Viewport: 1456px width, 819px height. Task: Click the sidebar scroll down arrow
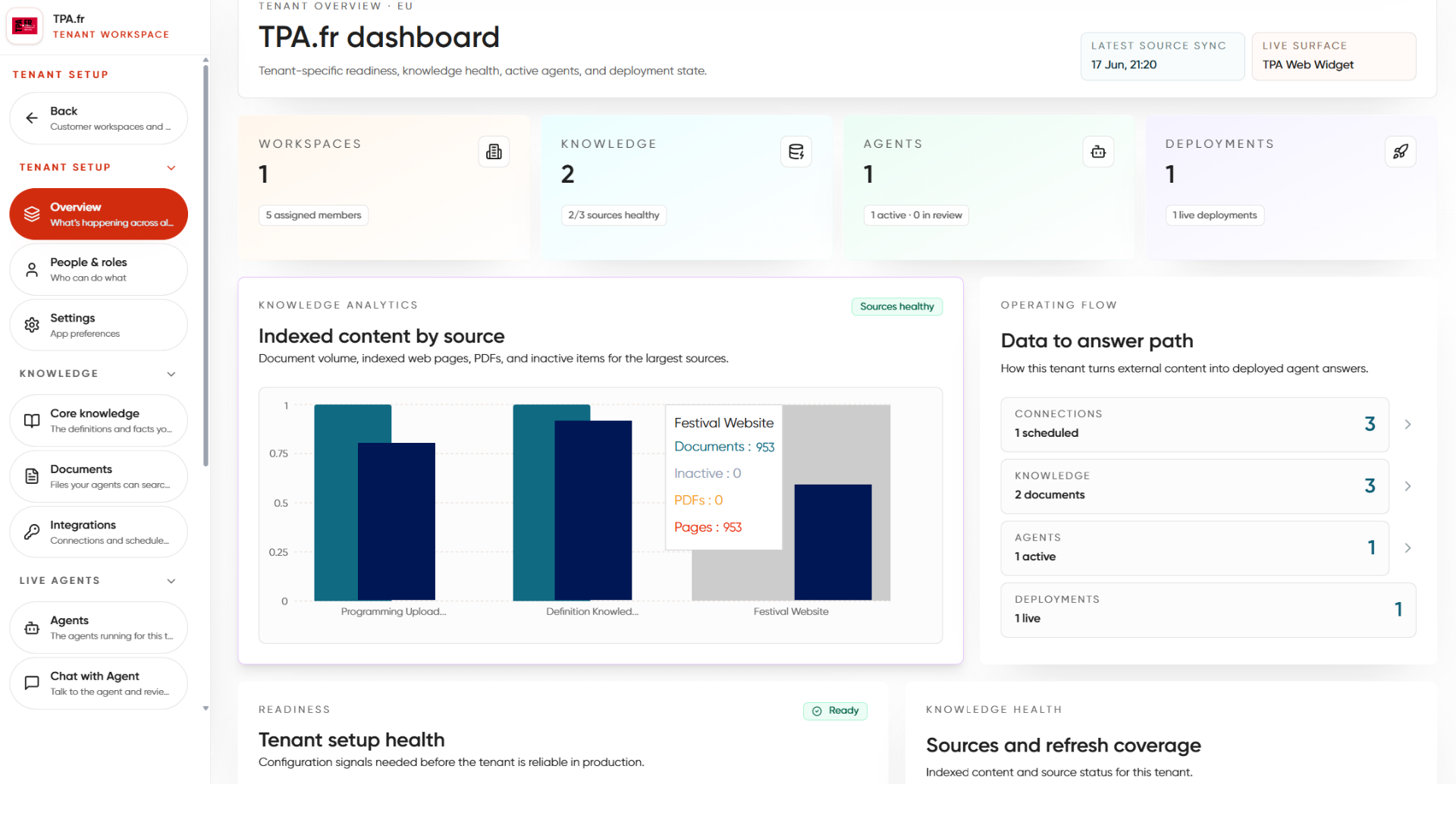(206, 708)
